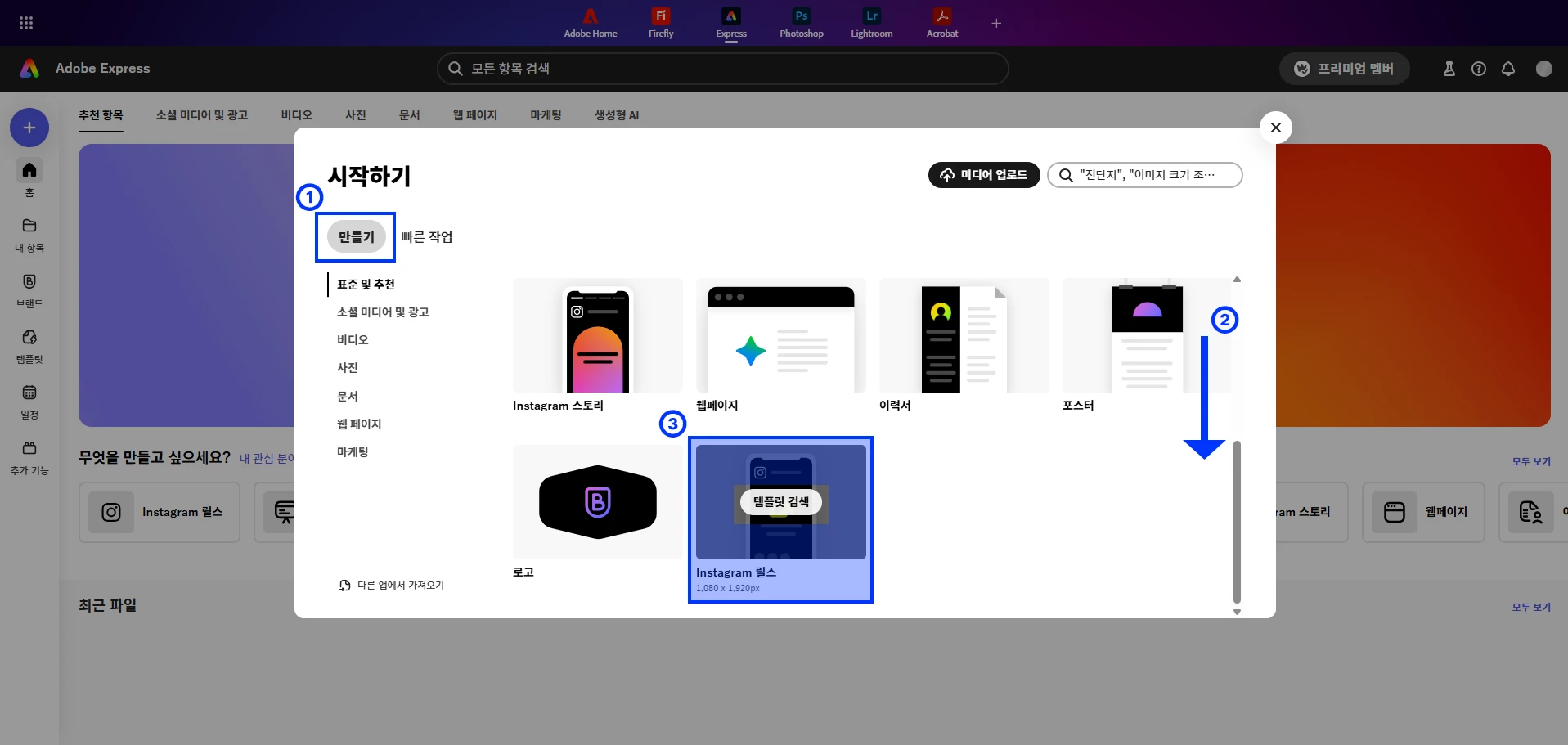This screenshot has height=745, width=1568.
Task: Click the dialog template search field
Action: 1145,175
